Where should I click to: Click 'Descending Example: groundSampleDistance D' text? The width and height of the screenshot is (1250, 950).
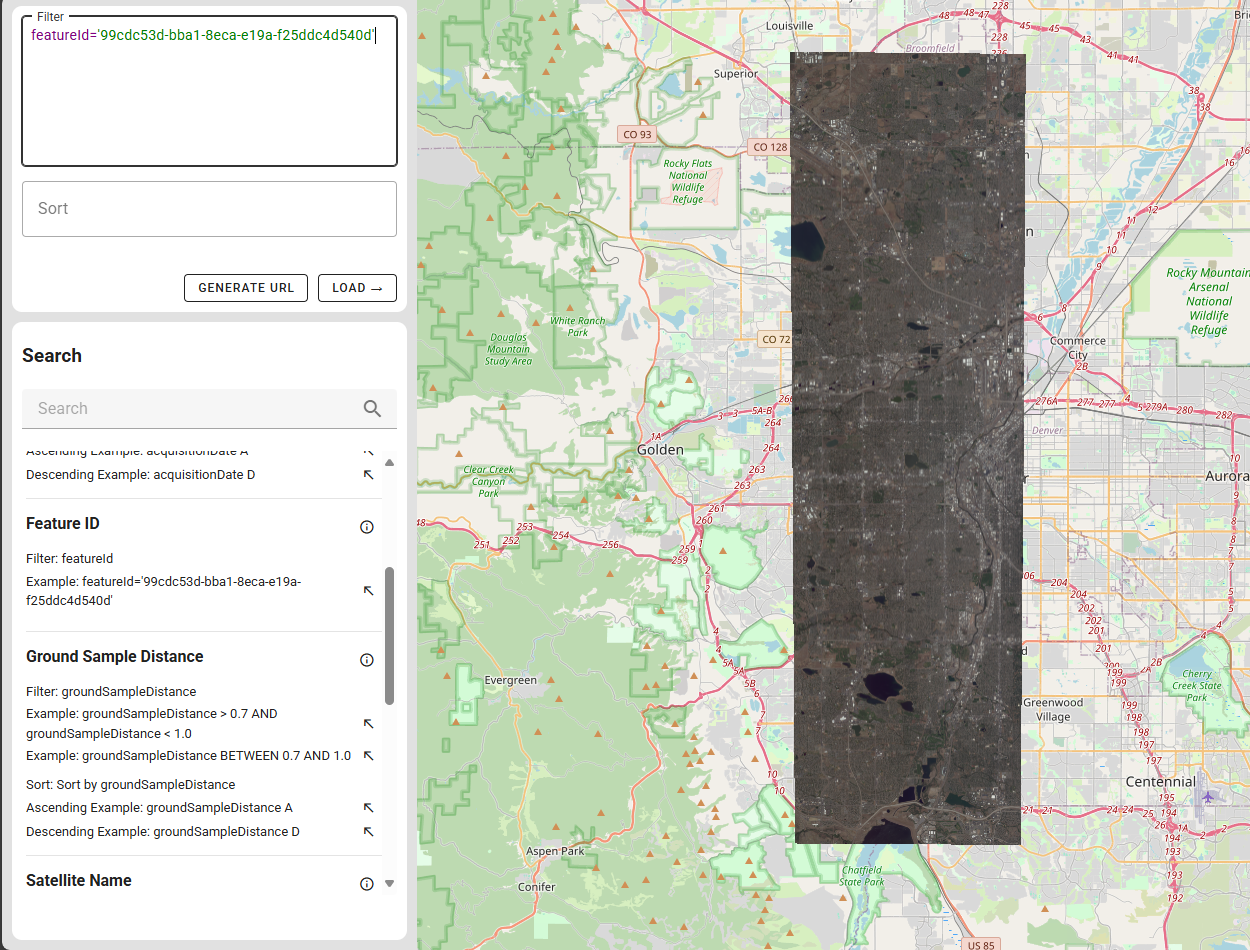[x=163, y=832]
